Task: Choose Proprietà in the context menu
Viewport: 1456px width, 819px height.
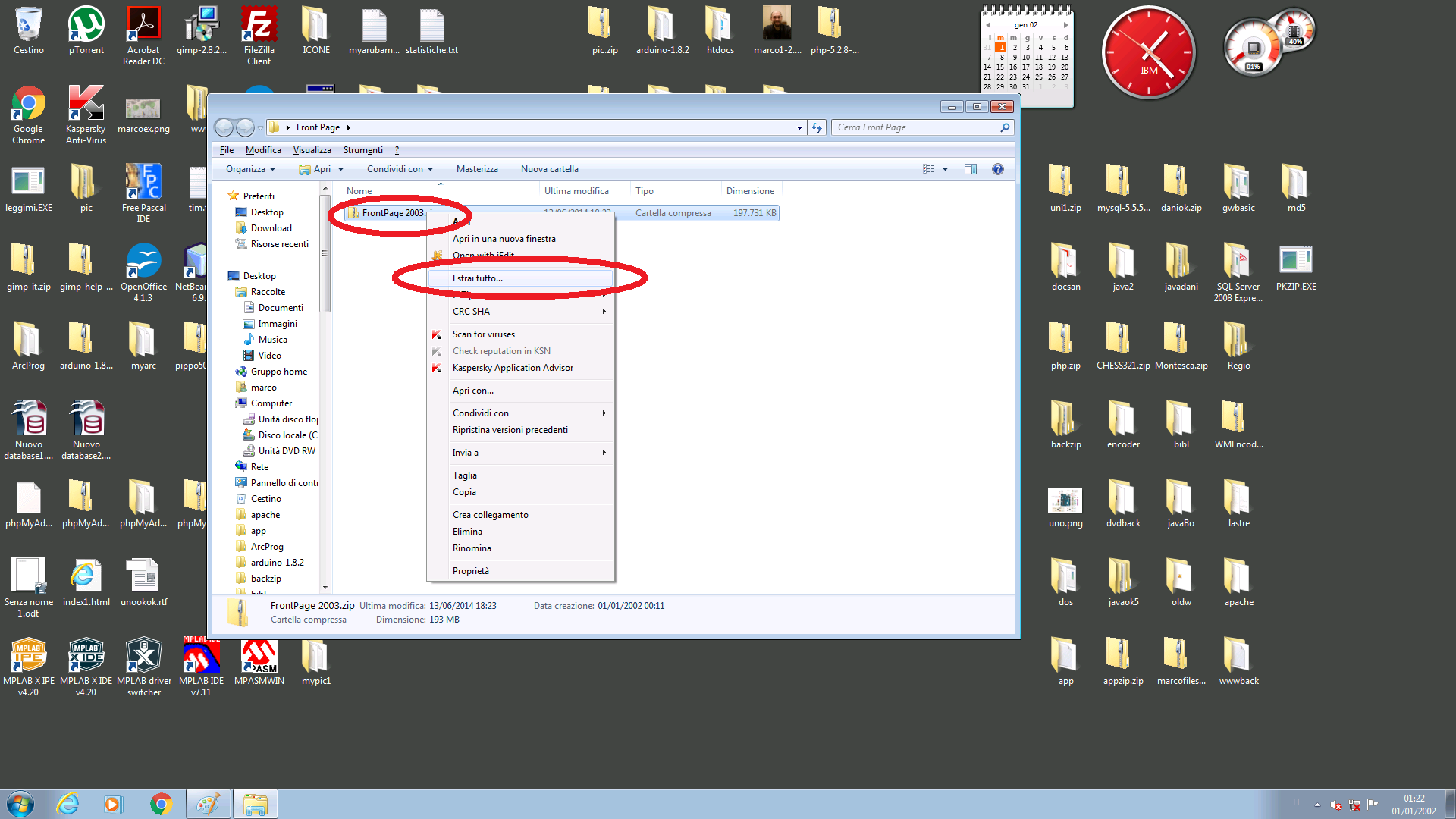Action: (x=471, y=571)
